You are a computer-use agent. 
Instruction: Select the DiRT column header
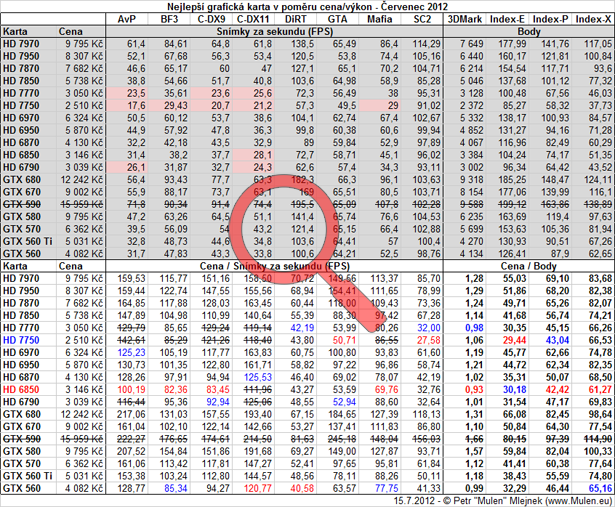point(296,19)
